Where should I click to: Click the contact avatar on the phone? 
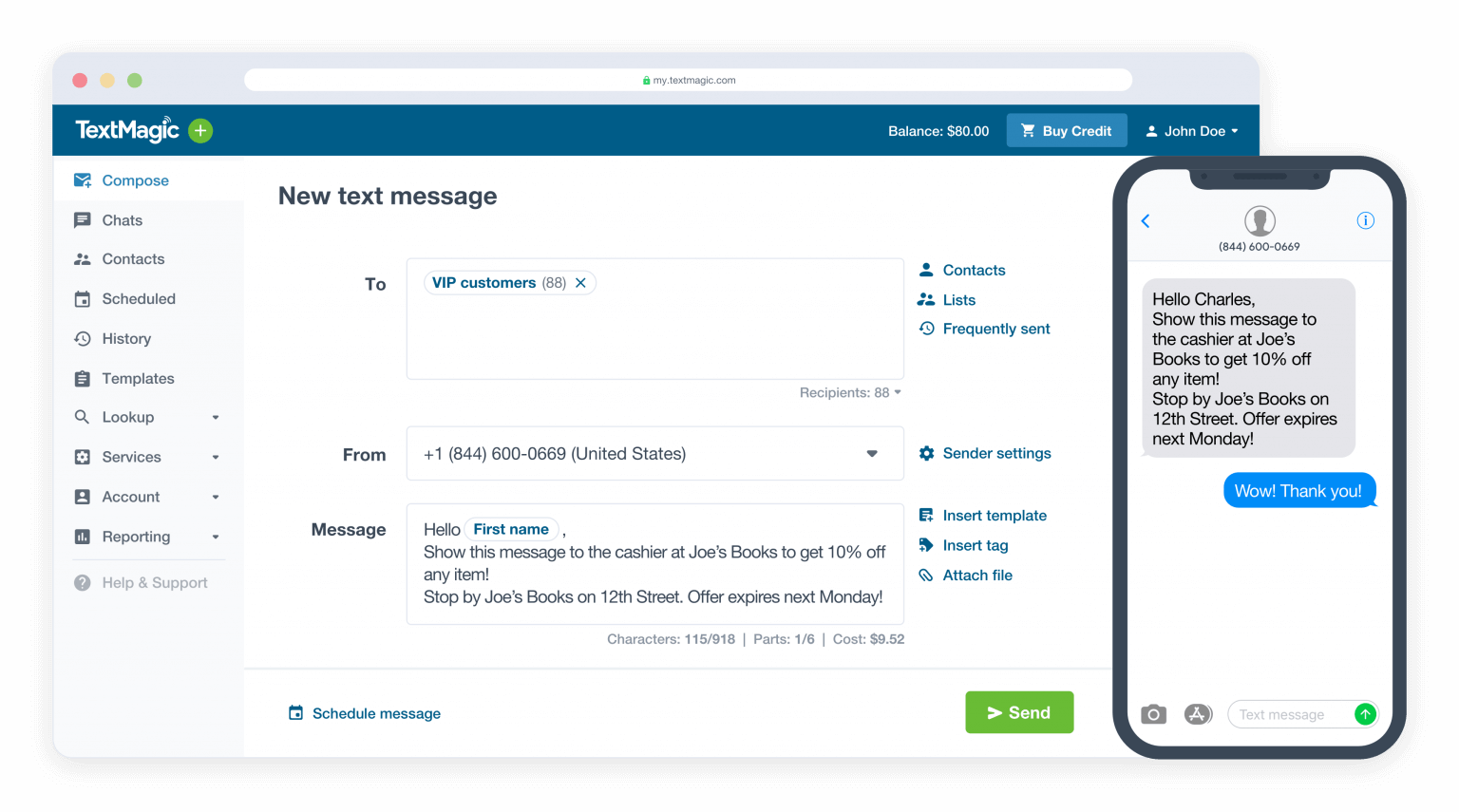pos(1260,221)
